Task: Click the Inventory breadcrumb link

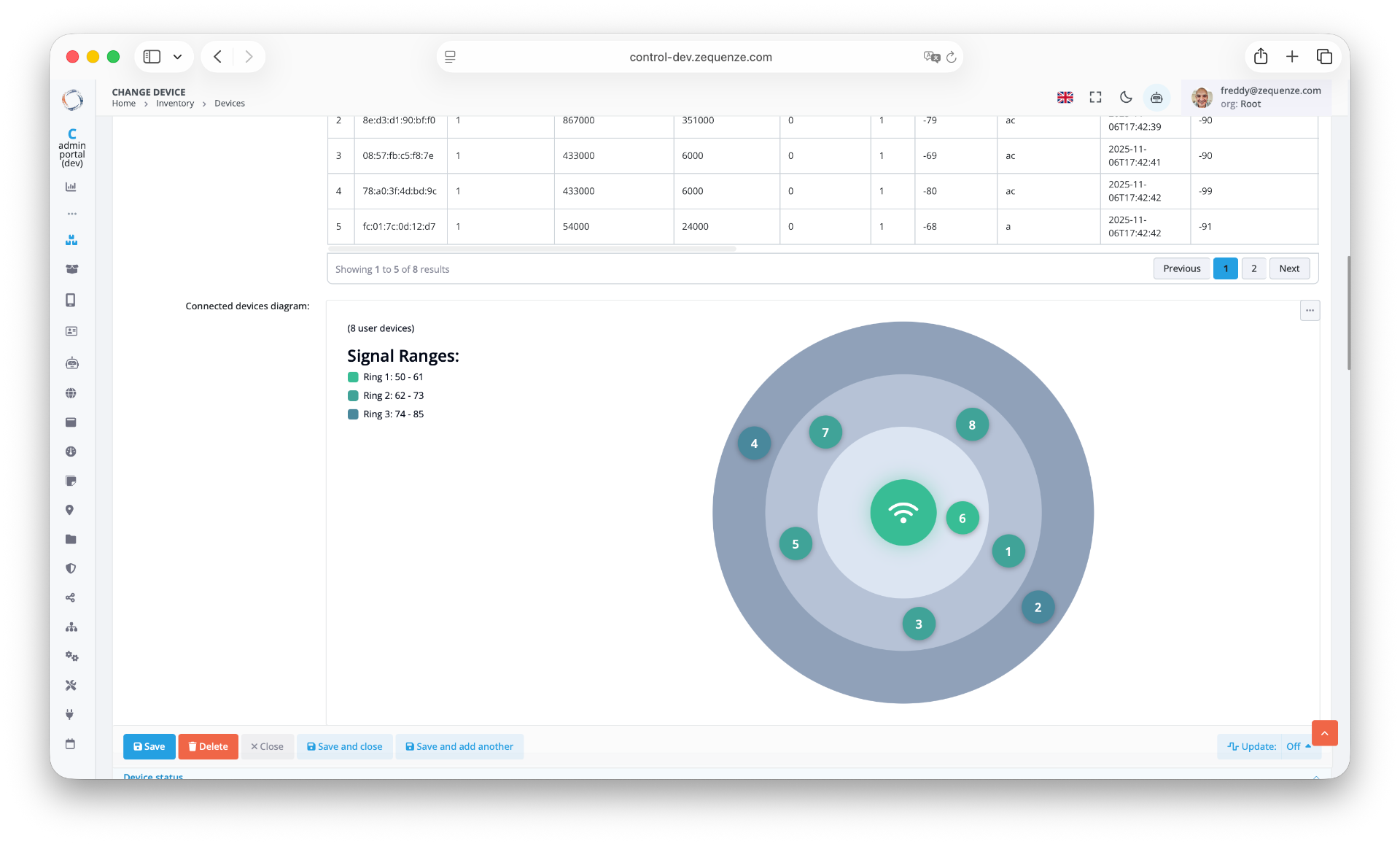Action: coord(175,104)
